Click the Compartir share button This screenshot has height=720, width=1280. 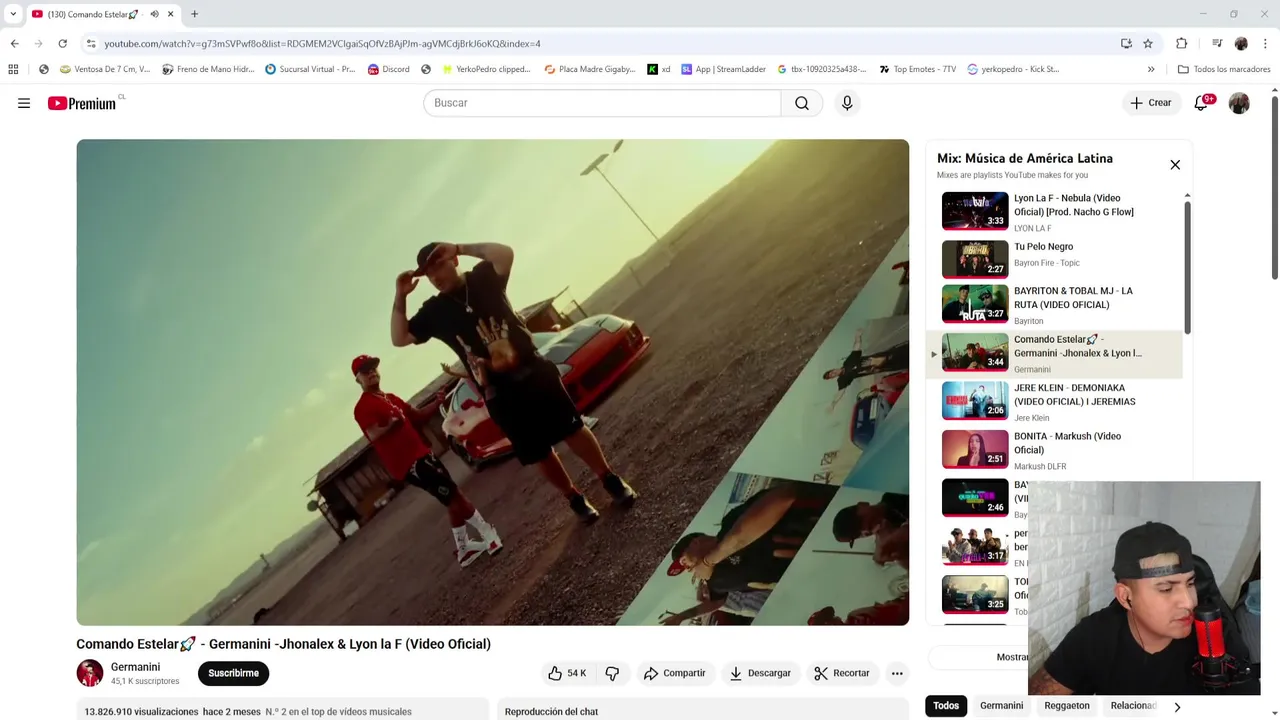(x=675, y=673)
